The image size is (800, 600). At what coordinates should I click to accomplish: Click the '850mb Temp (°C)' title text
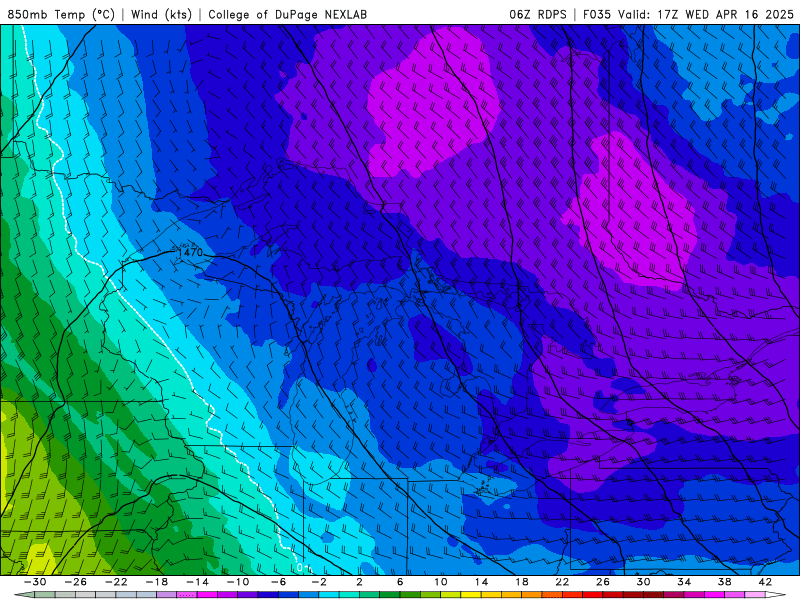tap(61, 14)
